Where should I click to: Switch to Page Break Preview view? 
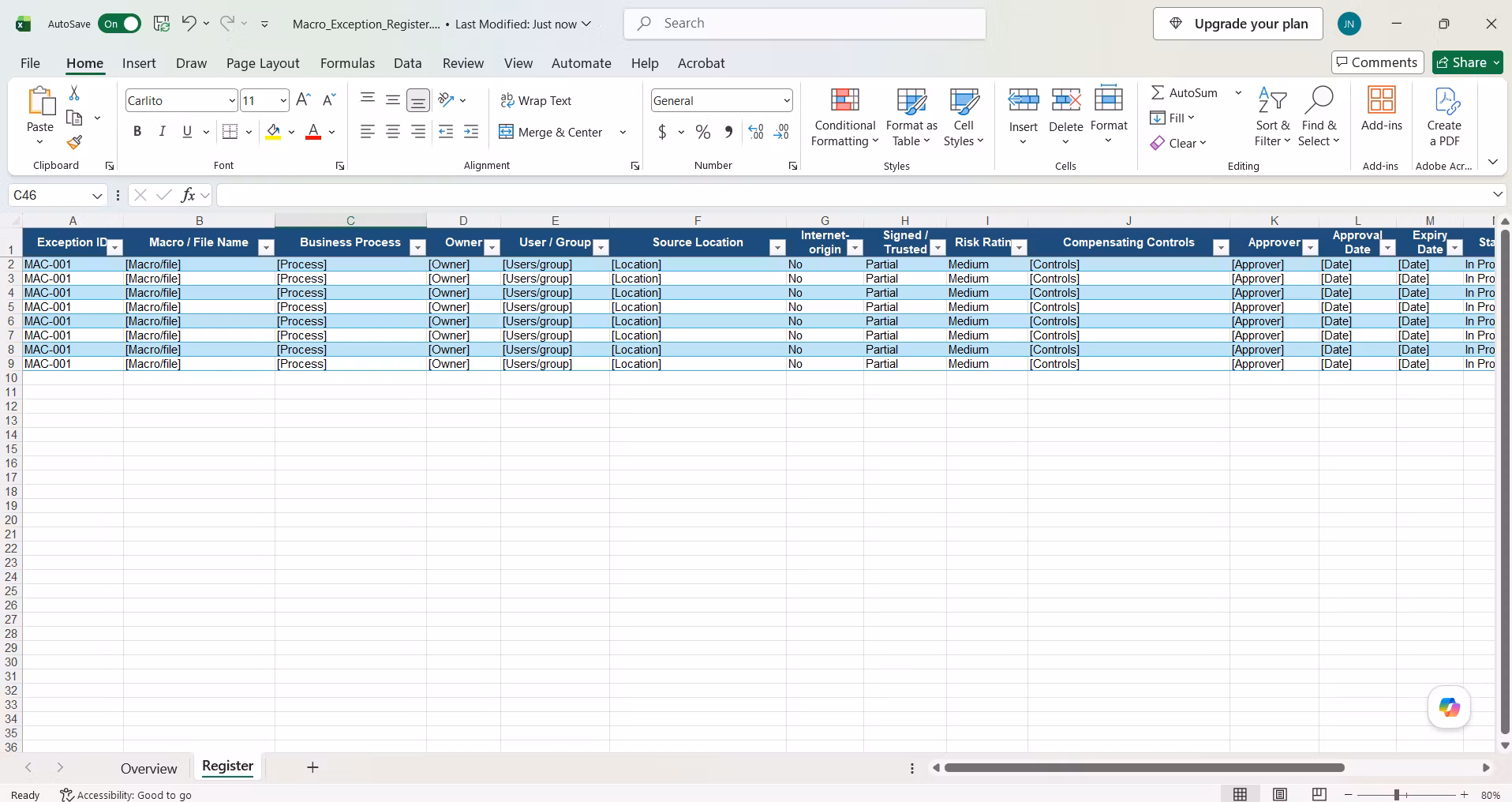pos(1319,794)
